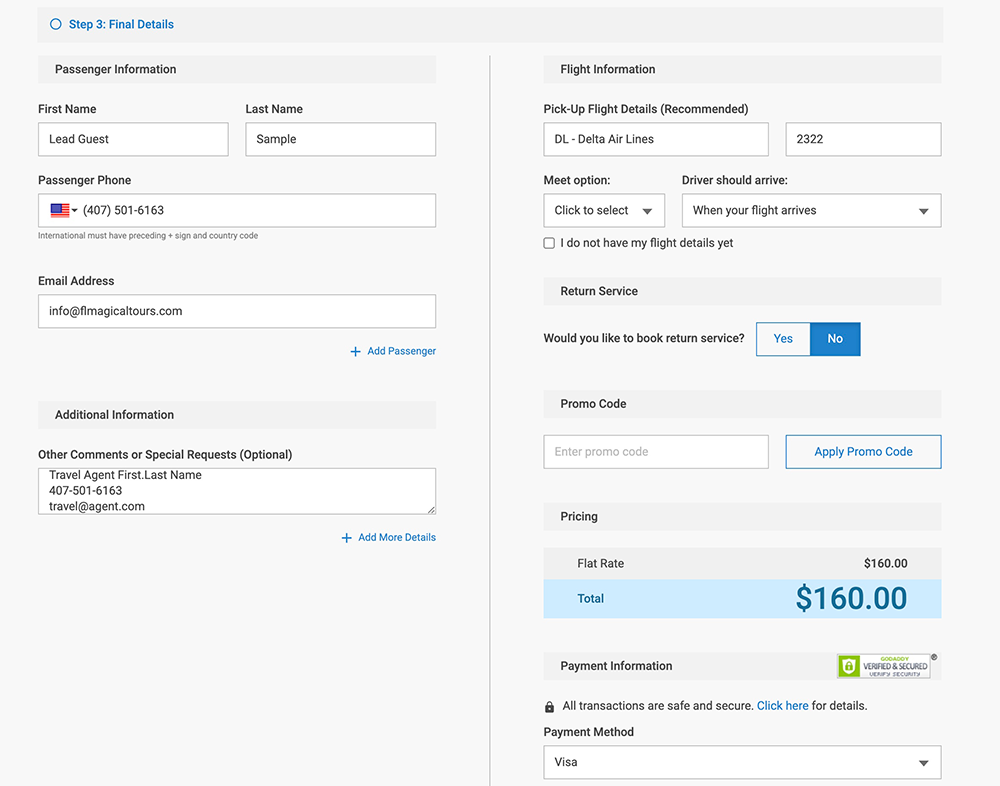Click the plus icon beside Add Passenger
The image size is (1000, 786).
pyautogui.click(x=355, y=352)
